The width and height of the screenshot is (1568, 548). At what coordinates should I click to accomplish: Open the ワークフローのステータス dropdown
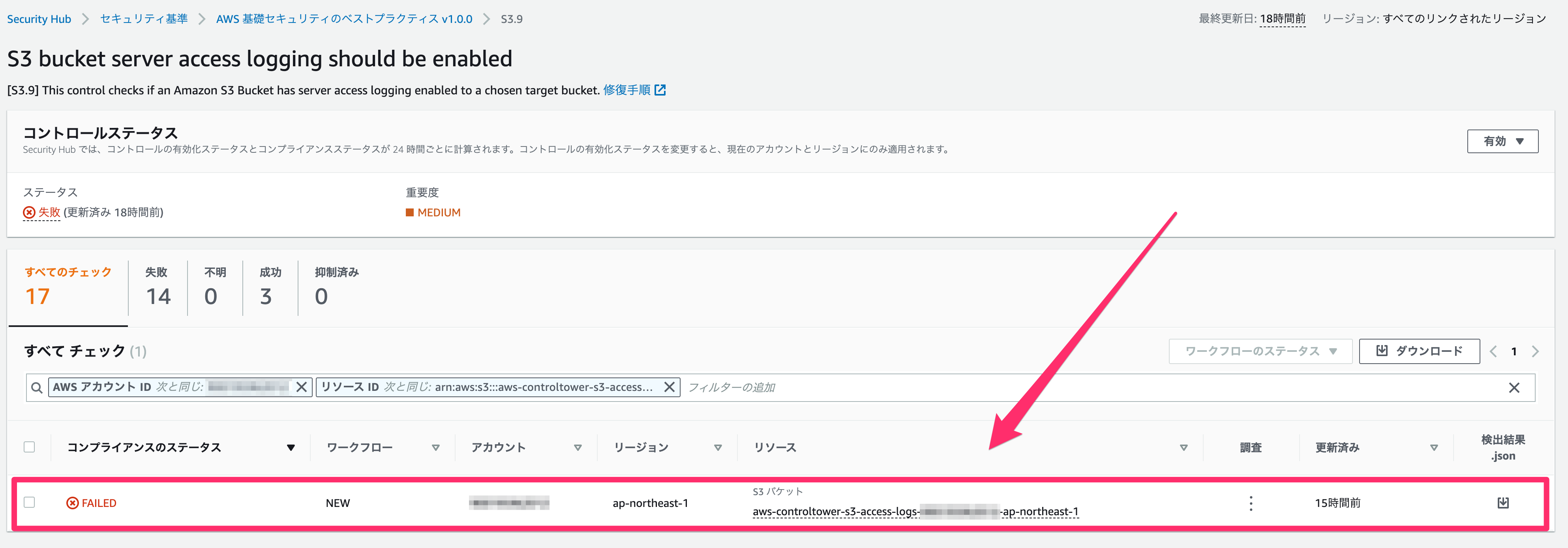point(1260,351)
